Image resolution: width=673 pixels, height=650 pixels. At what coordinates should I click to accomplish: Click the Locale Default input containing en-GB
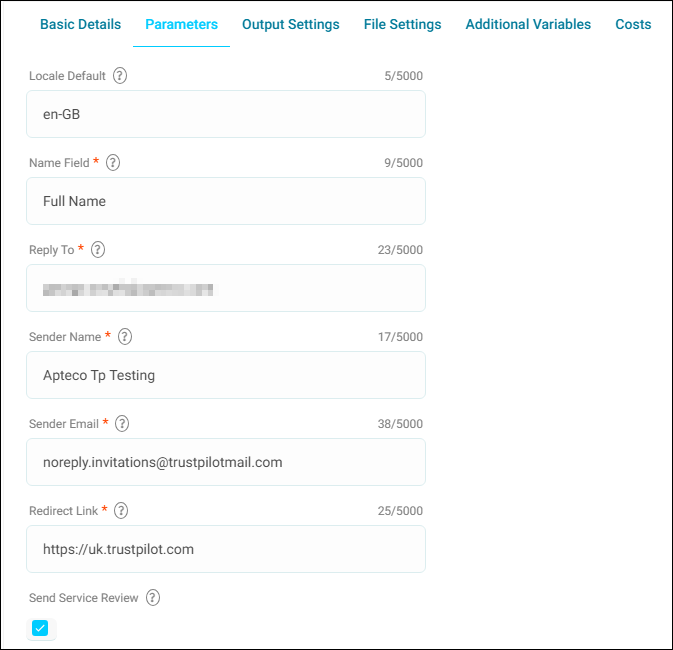226,114
